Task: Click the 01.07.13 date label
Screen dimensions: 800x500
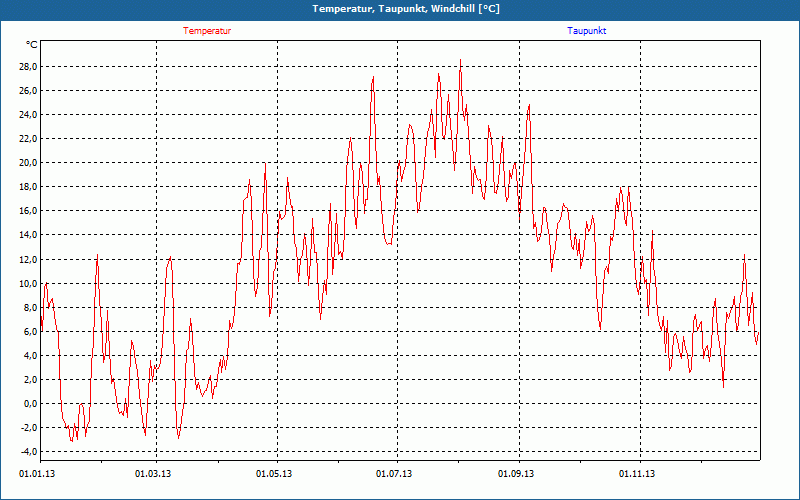Action: coord(394,474)
